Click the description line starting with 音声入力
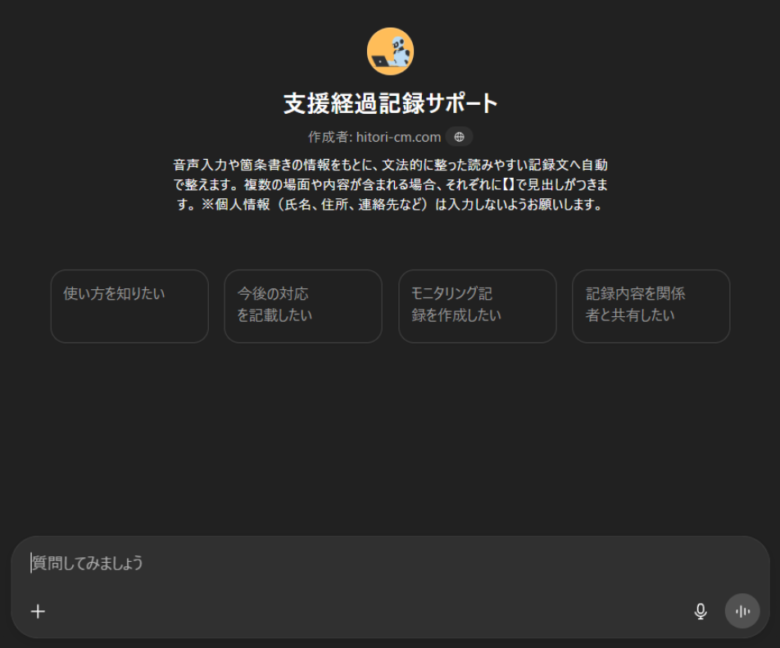 tap(390, 164)
